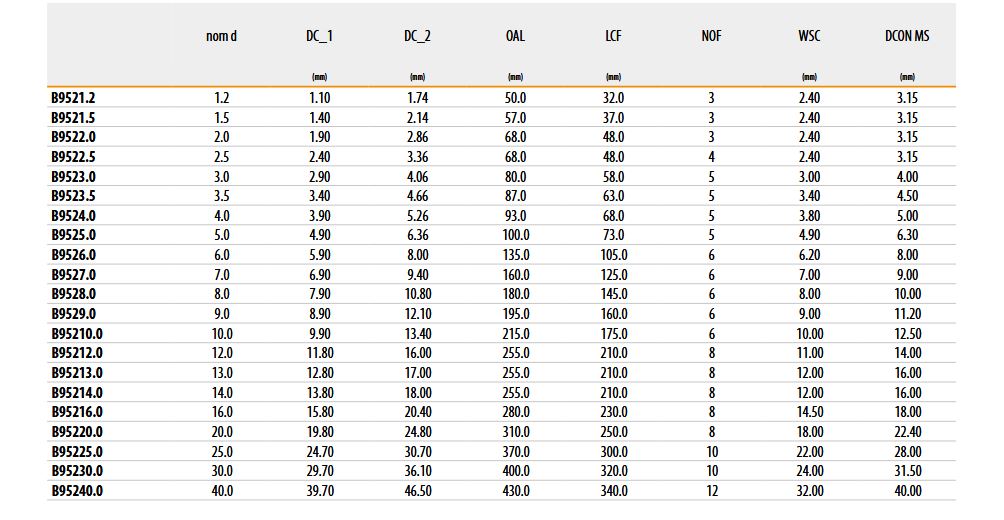This screenshot has height=520, width=1004.
Task: Click the DCON MS column header
Action: [x=907, y=36]
